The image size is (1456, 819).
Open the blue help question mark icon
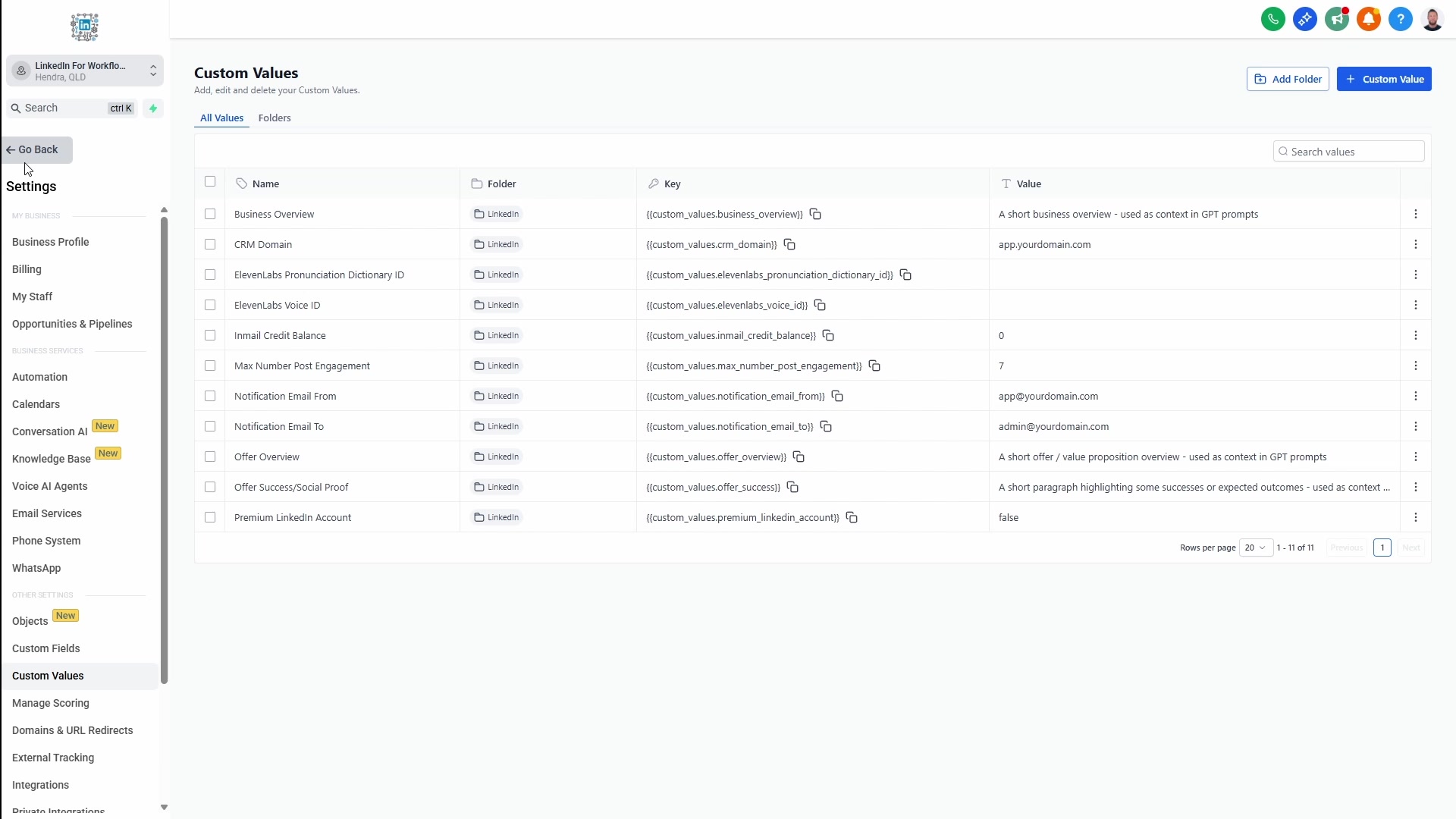click(1401, 19)
